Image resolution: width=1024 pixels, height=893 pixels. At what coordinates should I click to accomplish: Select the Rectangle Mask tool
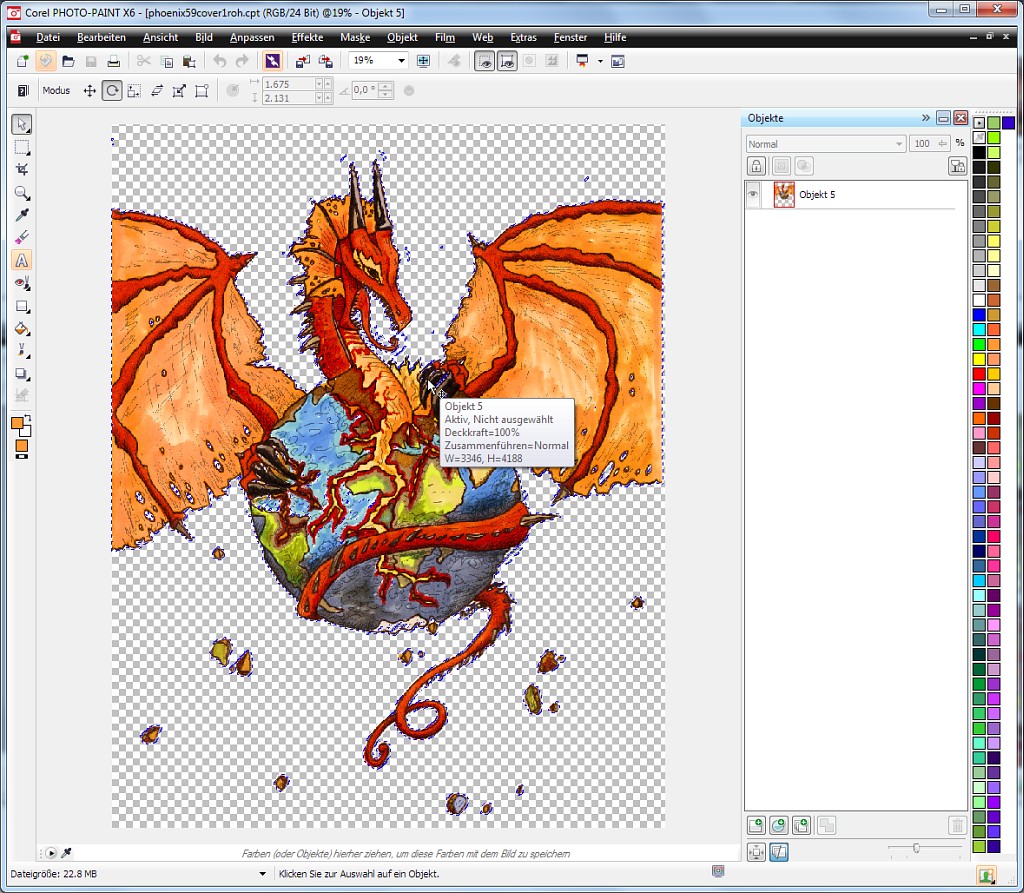22,148
